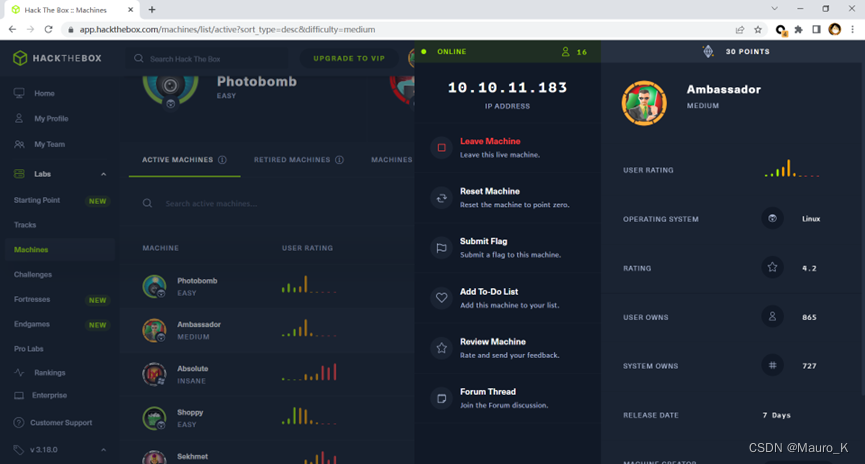Click the User Owns person icon

tap(772, 317)
